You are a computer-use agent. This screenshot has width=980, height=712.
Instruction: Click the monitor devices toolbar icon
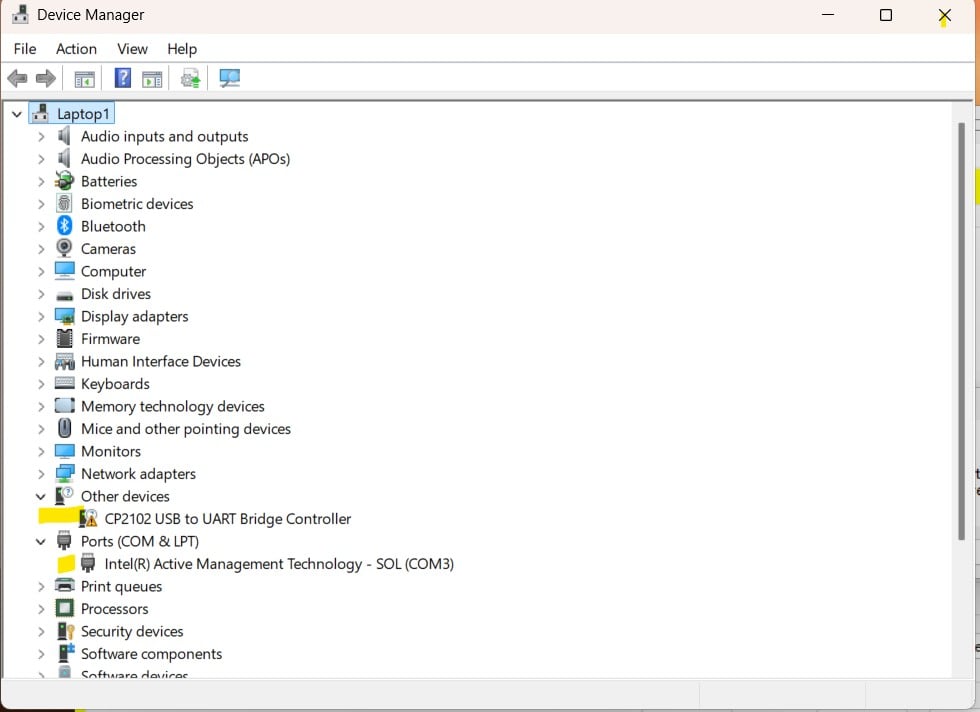point(229,78)
